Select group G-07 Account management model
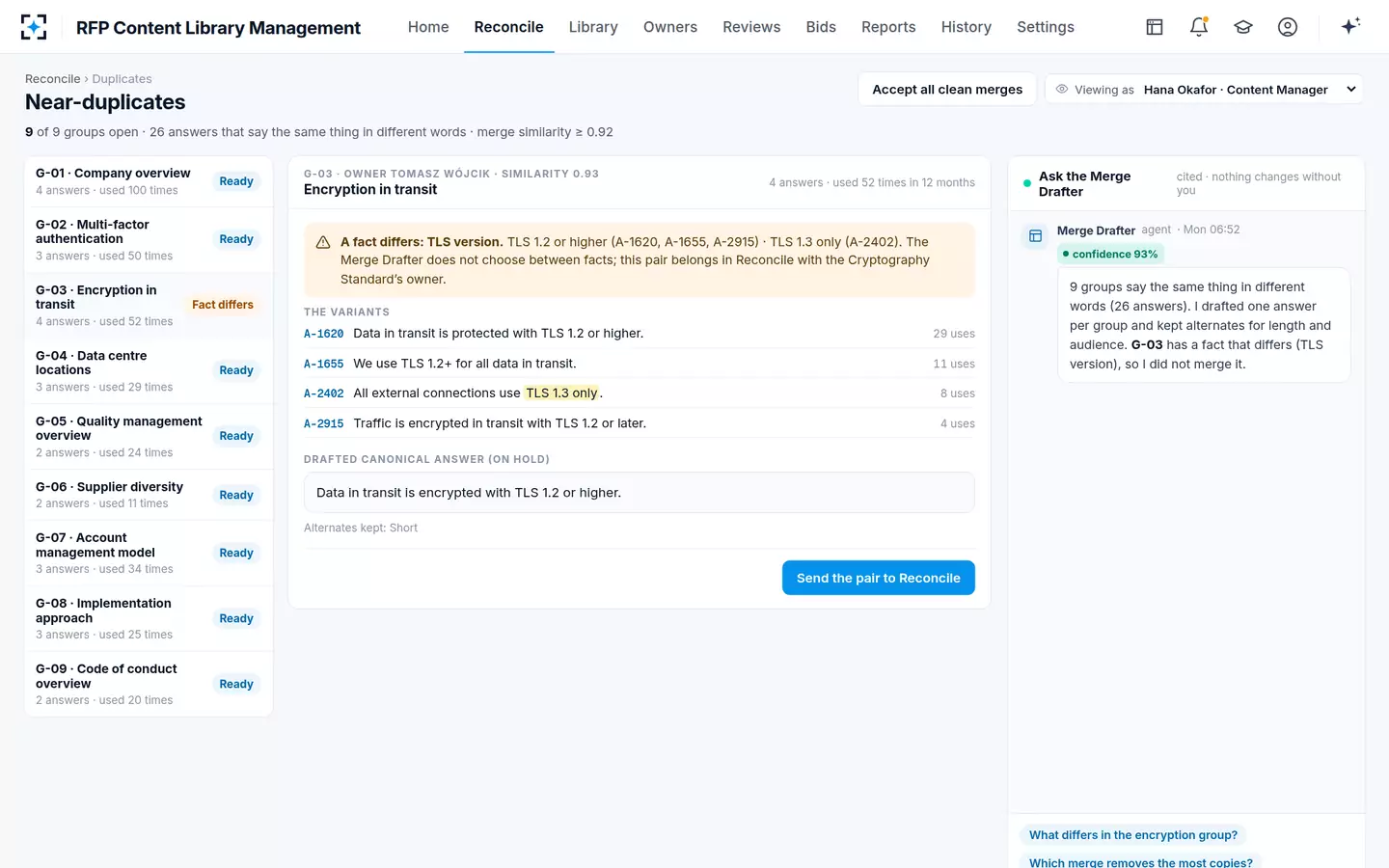This screenshot has height=868, width=1389. (149, 553)
